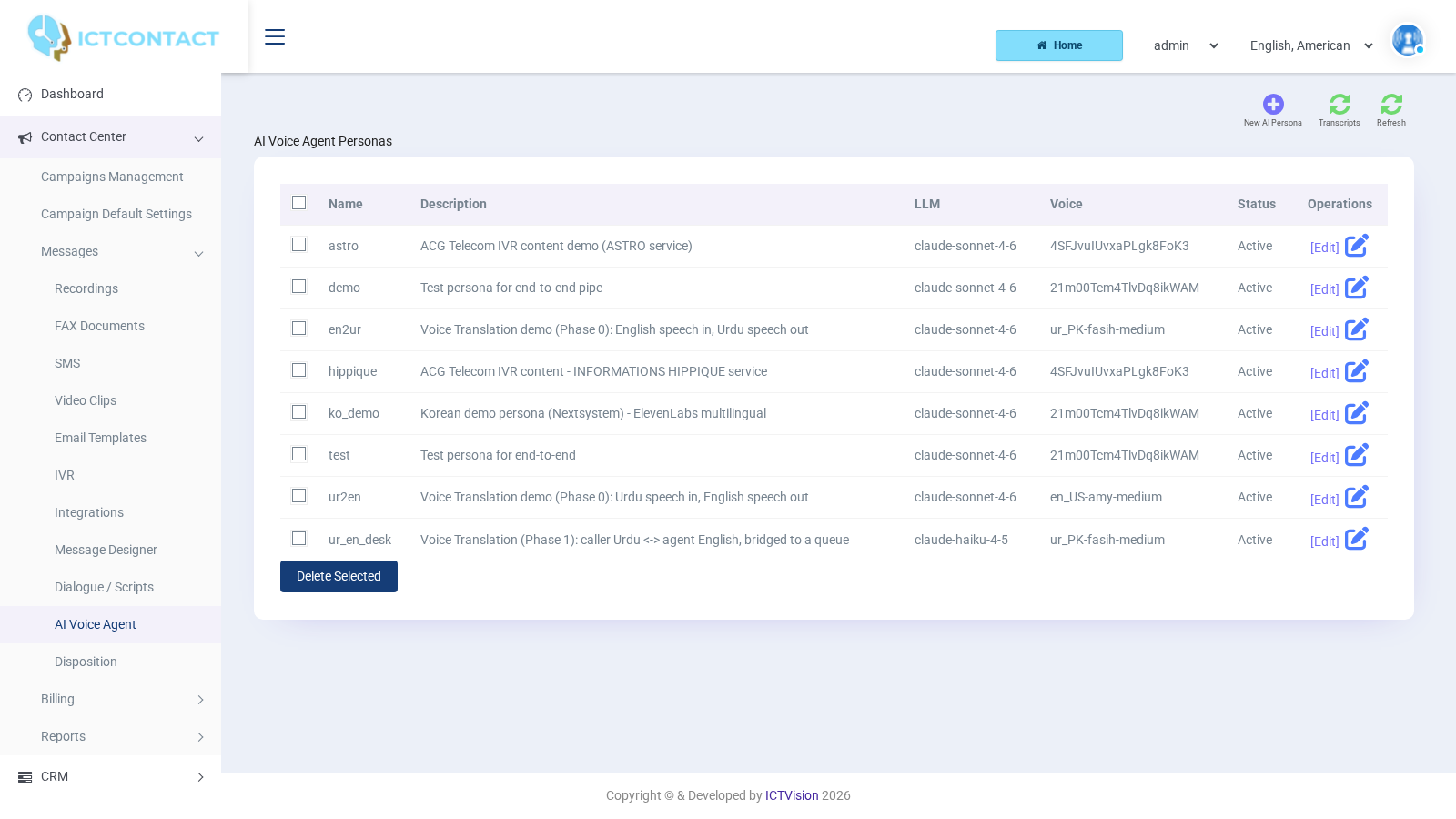Check the astro persona checkbox

point(298,245)
